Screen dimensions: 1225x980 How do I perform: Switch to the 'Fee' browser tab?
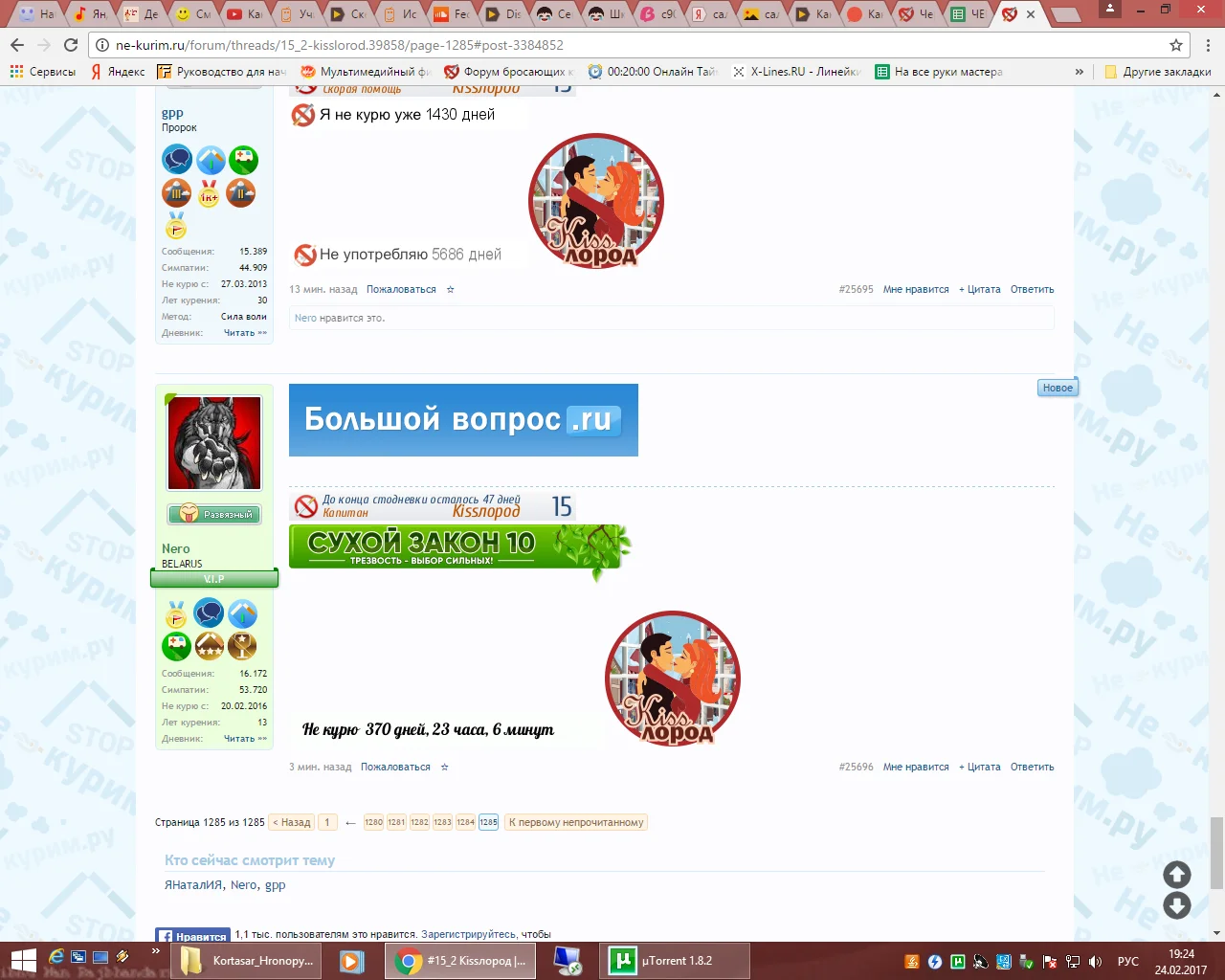point(453,14)
